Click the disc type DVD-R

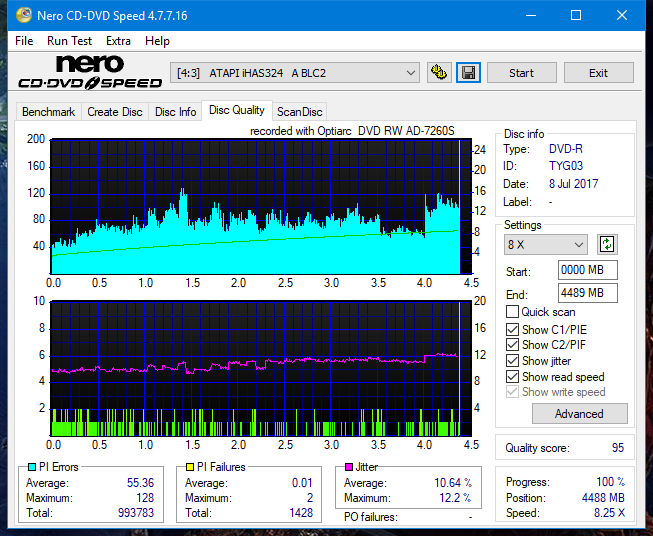click(566, 149)
